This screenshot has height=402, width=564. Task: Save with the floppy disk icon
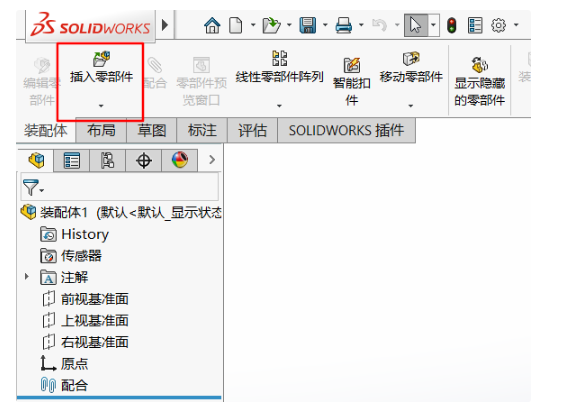(308, 25)
